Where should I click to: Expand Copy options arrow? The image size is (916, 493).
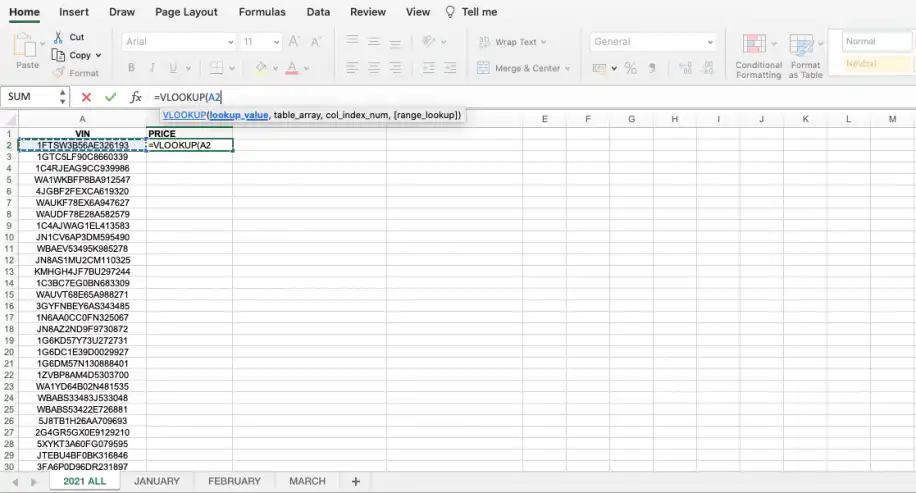point(98,55)
